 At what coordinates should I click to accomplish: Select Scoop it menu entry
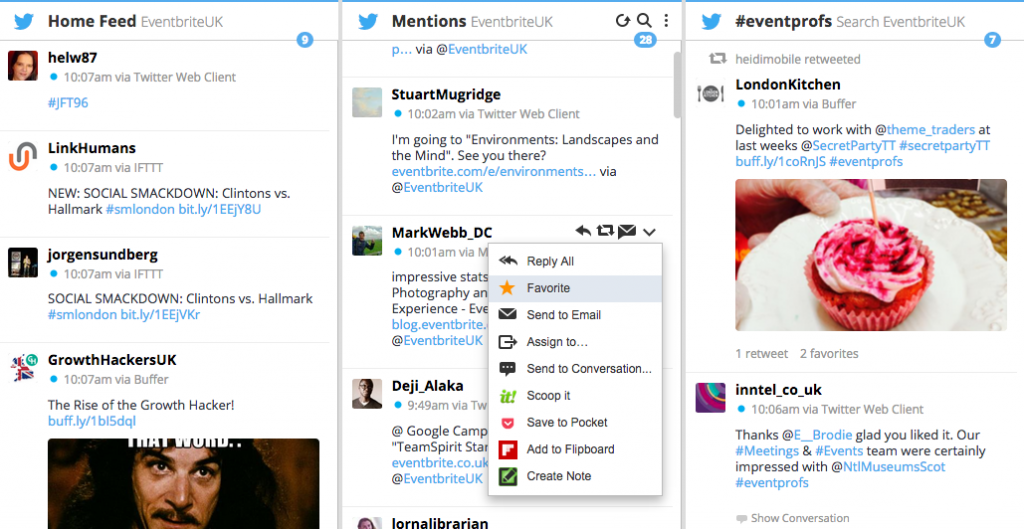(x=575, y=395)
